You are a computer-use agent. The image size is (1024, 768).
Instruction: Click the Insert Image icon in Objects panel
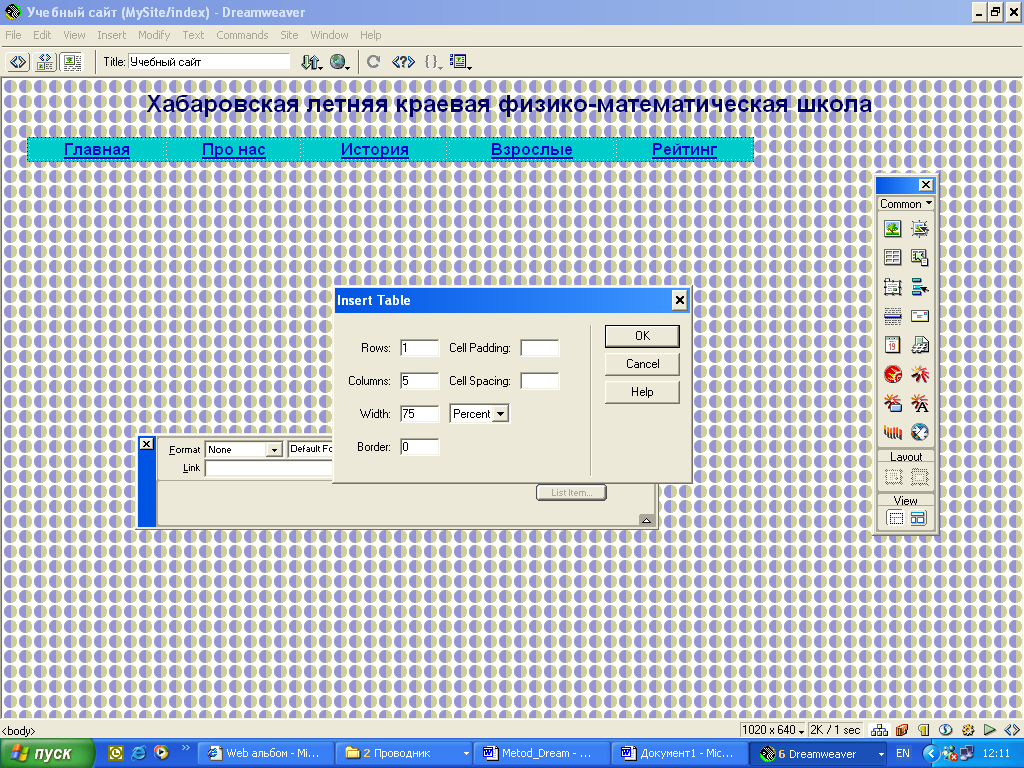(x=892, y=229)
